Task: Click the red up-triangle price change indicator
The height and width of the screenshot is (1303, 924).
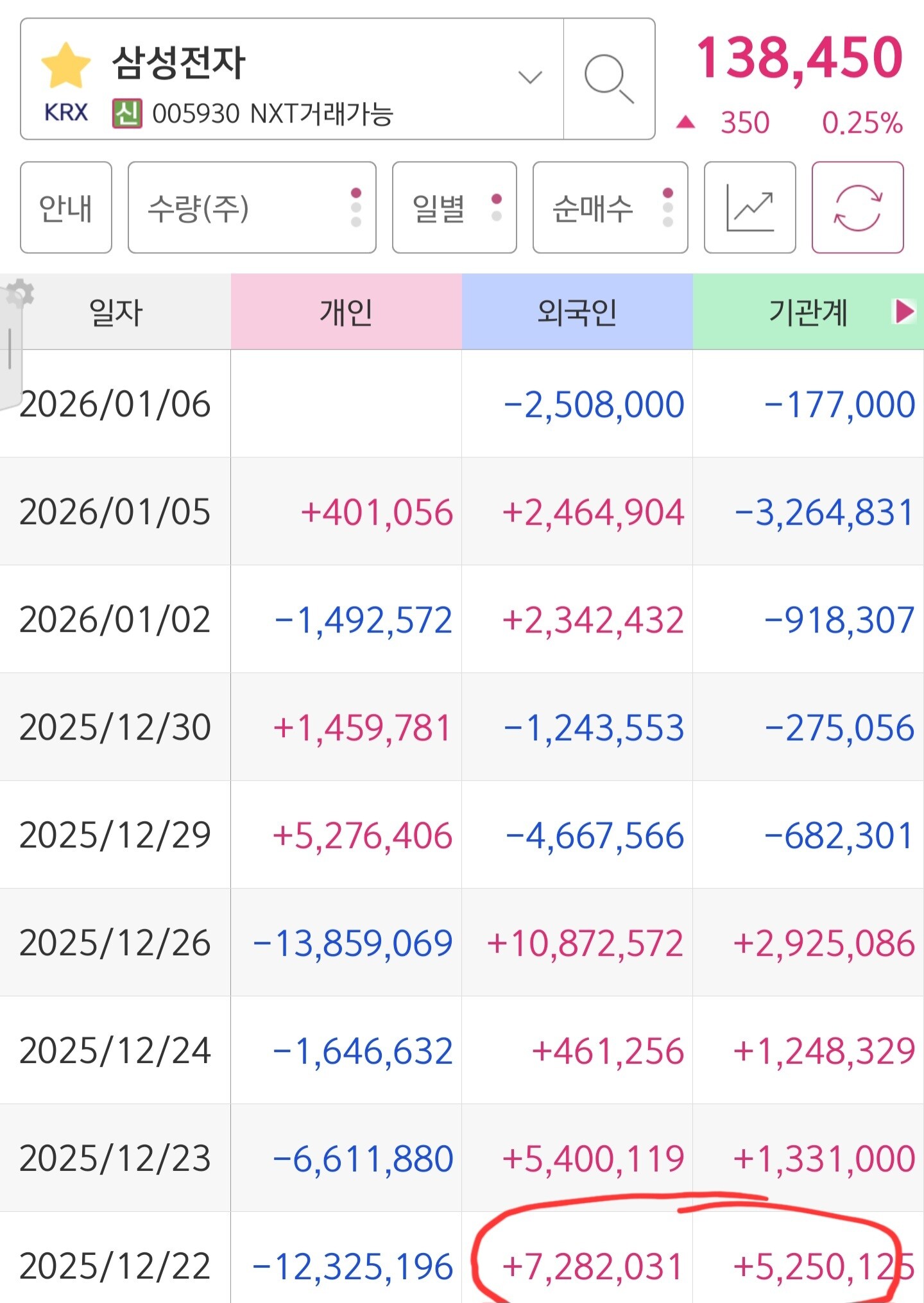Action: pyautogui.click(x=685, y=122)
